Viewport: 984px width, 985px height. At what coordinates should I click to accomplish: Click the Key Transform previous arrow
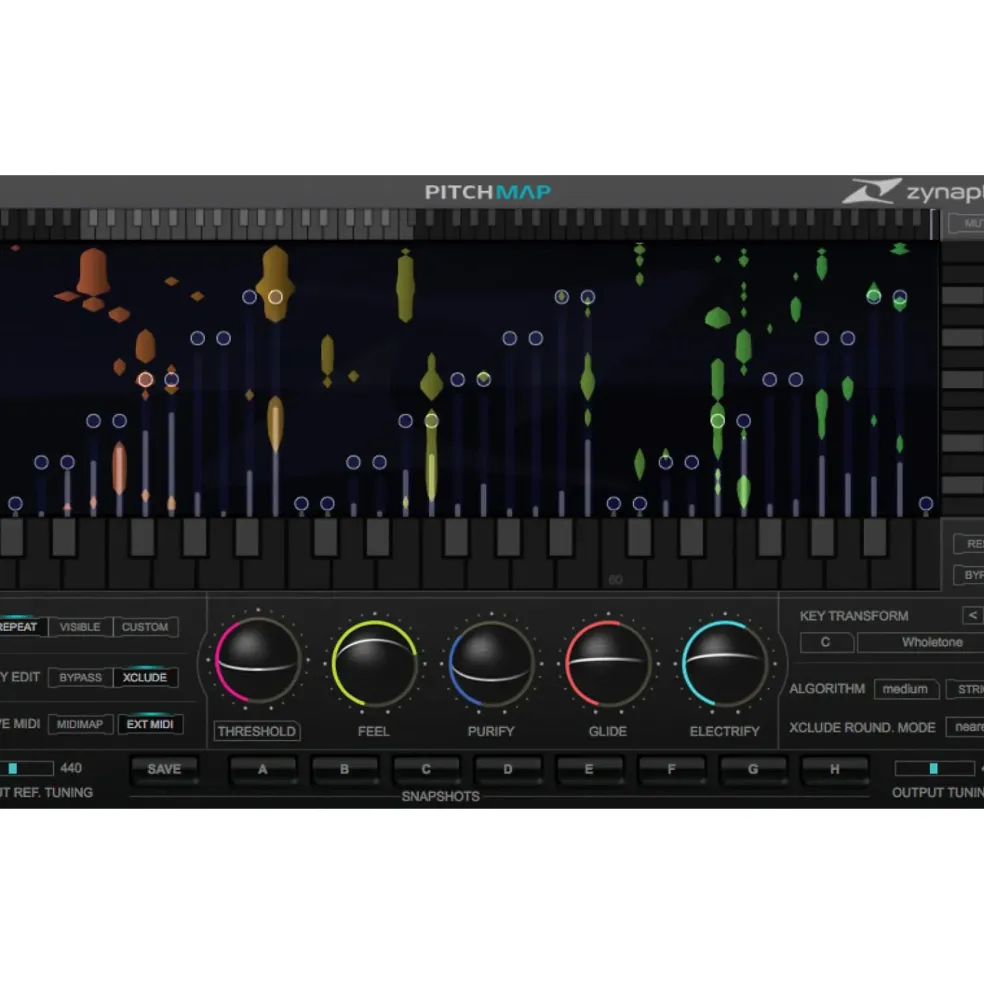point(972,616)
